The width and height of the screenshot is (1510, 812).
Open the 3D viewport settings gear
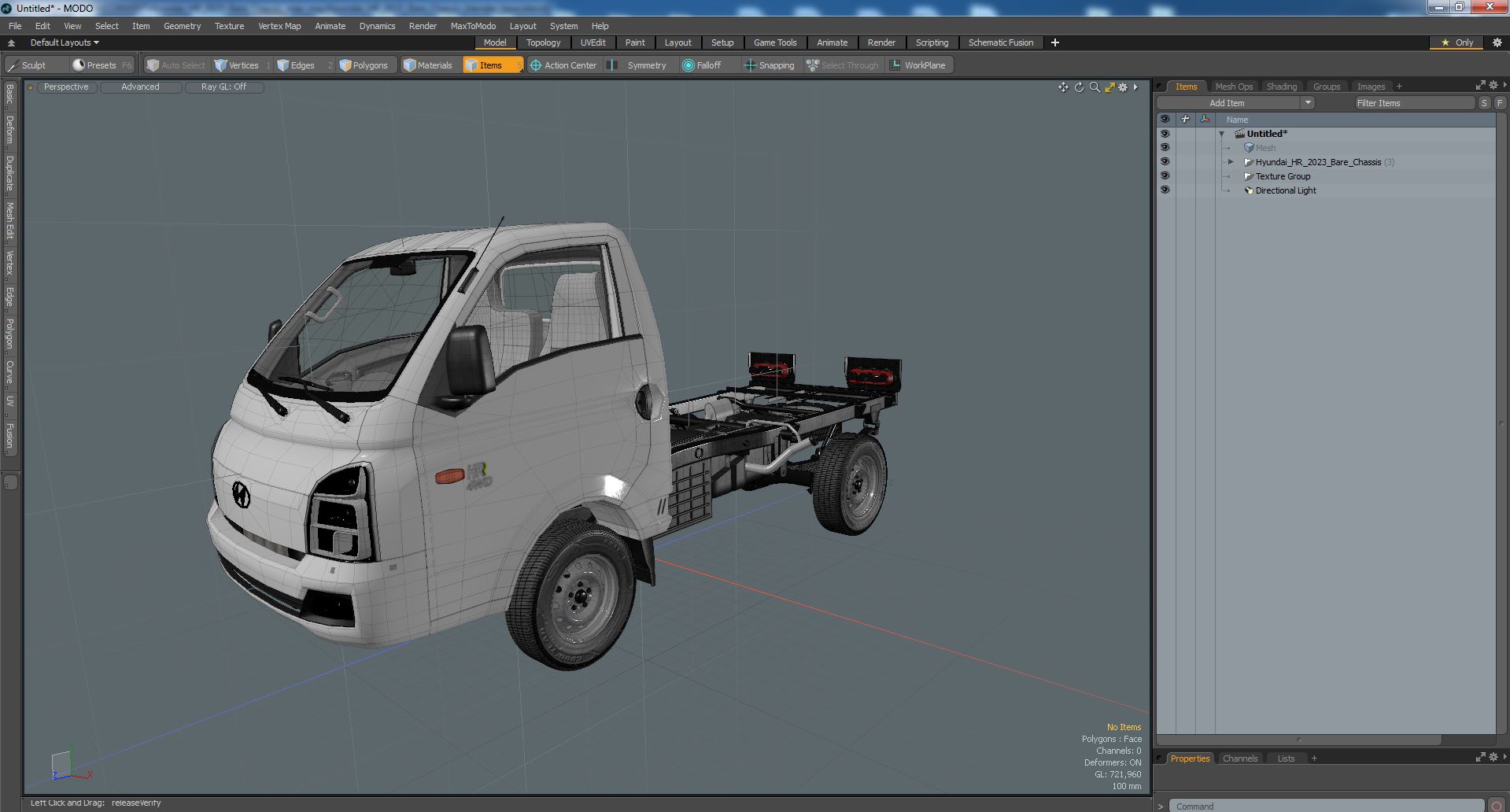1123,87
